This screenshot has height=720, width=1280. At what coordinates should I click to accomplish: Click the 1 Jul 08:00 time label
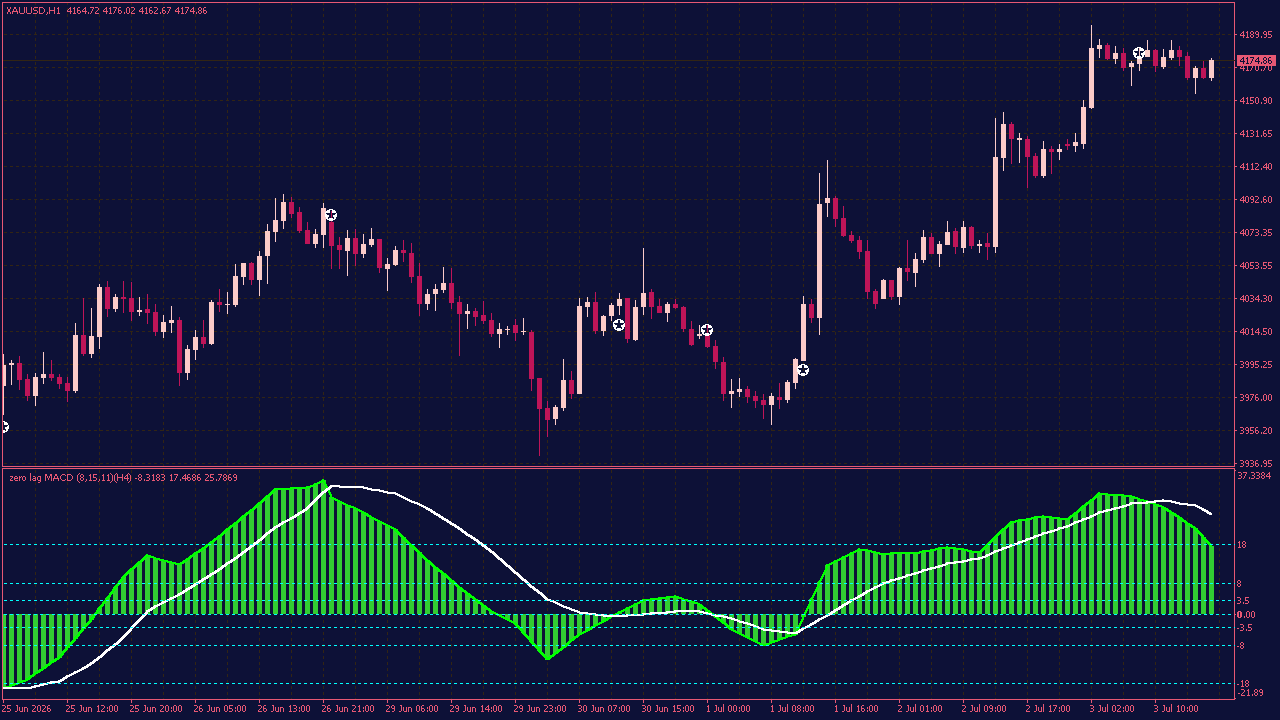coord(792,709)
